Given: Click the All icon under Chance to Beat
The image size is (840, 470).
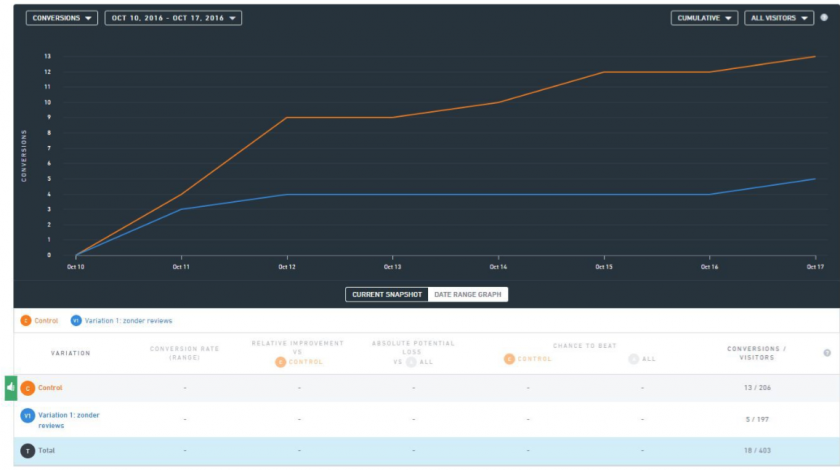Looking at the screenshot, I should pyautogui.click(x=634, y=359).
